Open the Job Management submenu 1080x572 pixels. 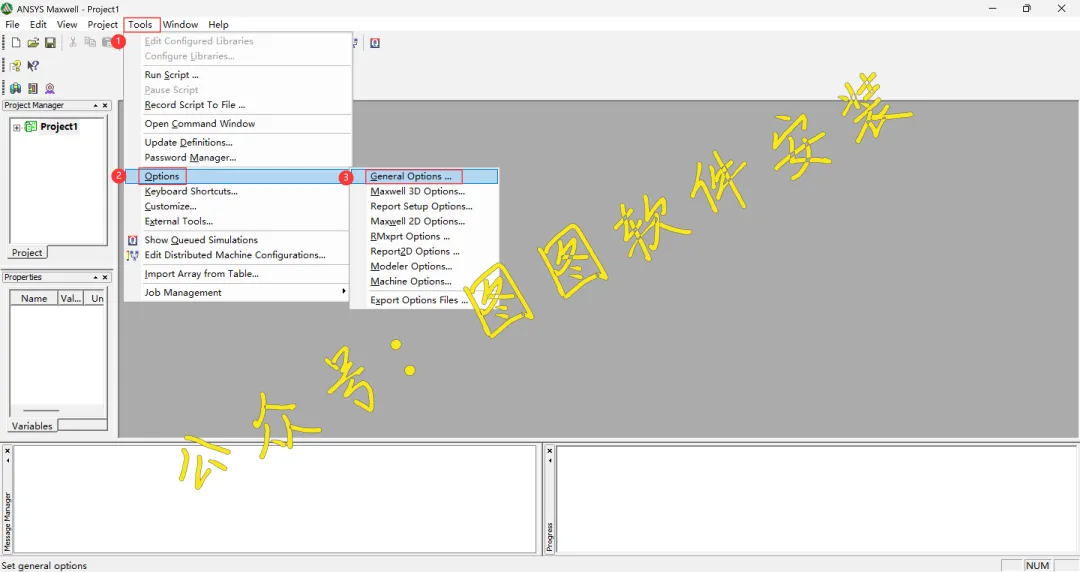(238, 292)
